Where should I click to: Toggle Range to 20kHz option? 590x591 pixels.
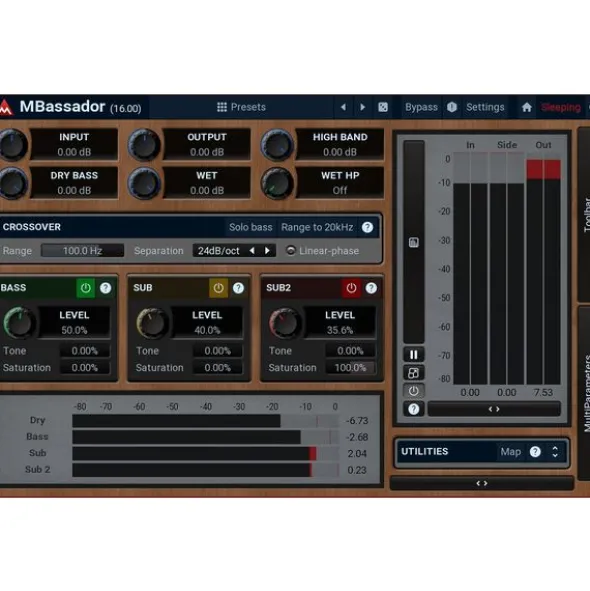317,228
